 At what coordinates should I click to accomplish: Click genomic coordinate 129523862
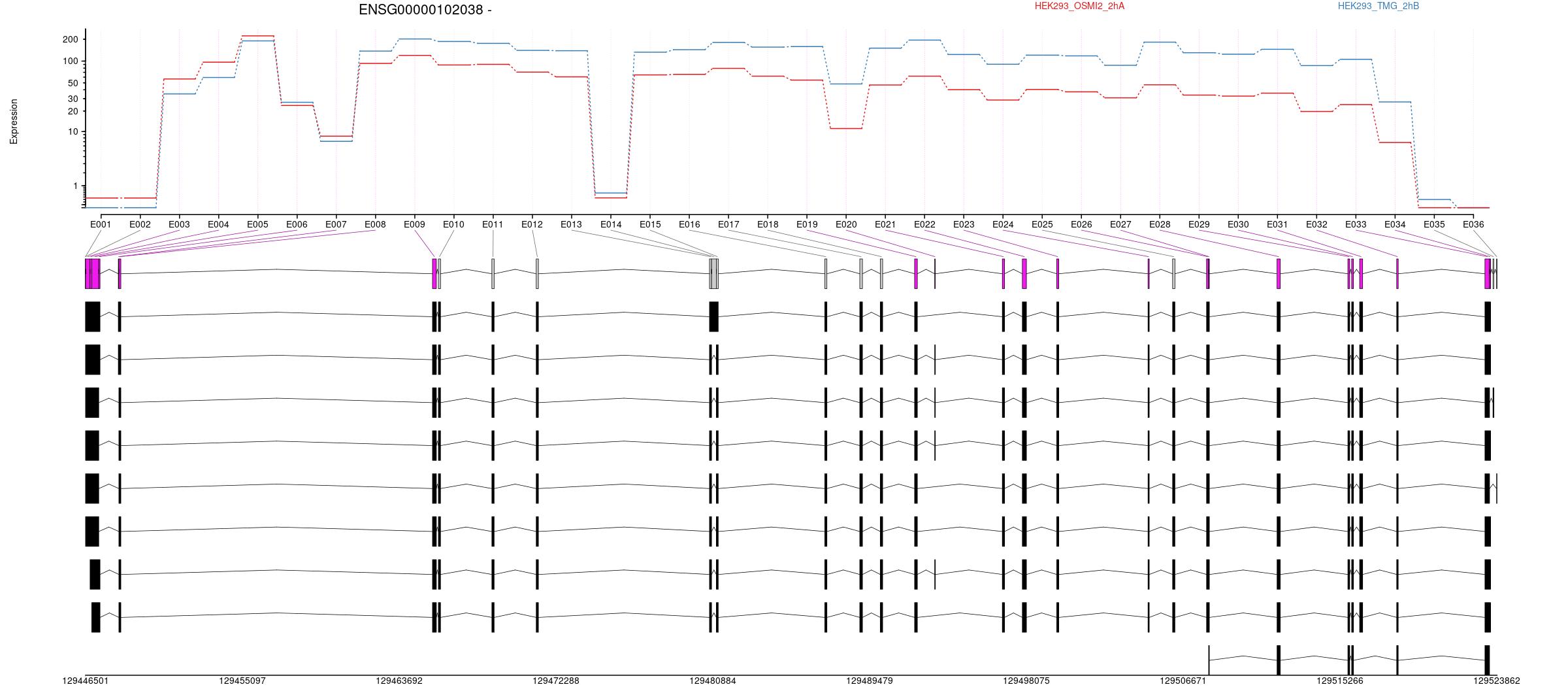tap(1497, 681)
